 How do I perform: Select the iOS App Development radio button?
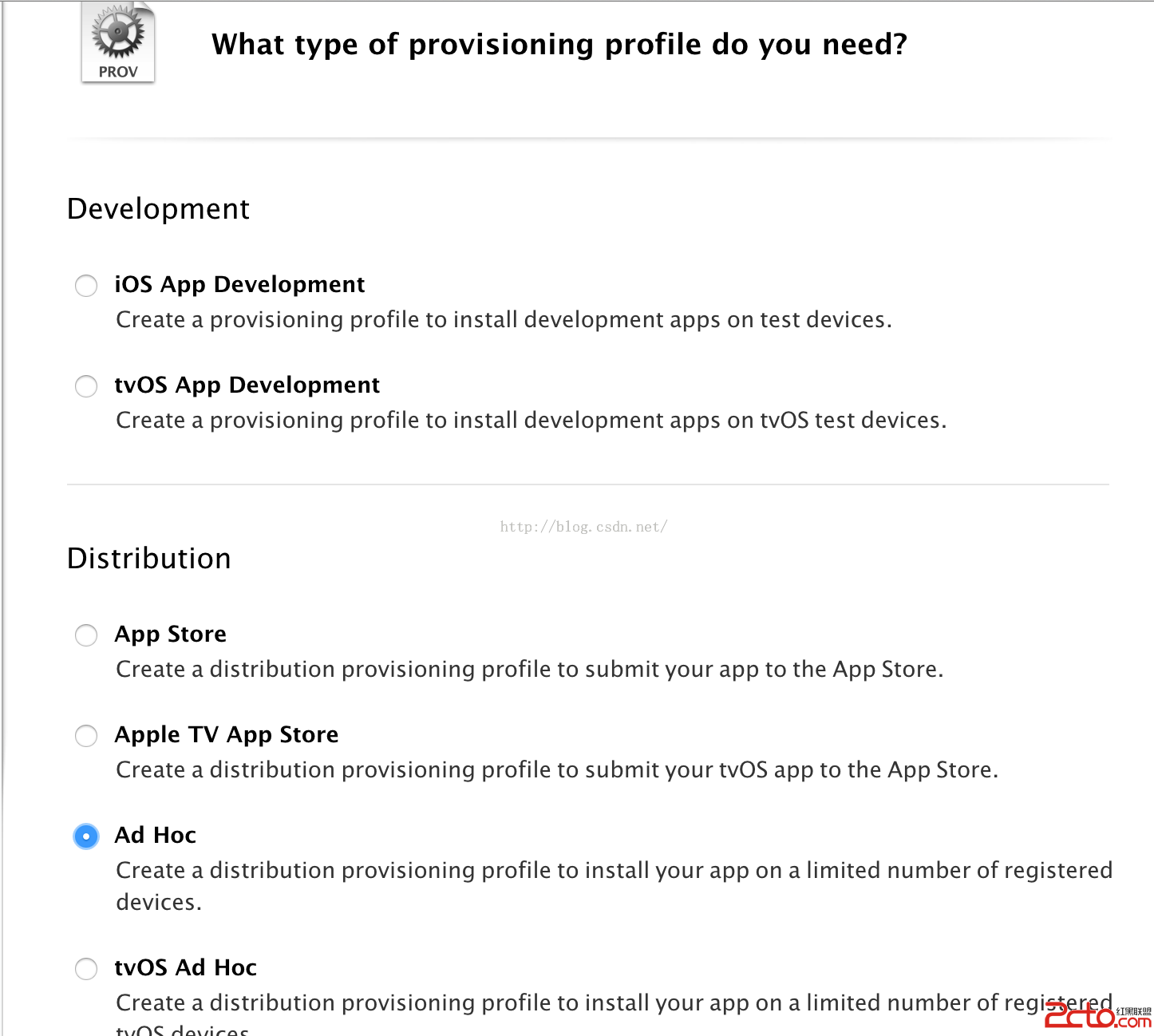click(86, 286)
